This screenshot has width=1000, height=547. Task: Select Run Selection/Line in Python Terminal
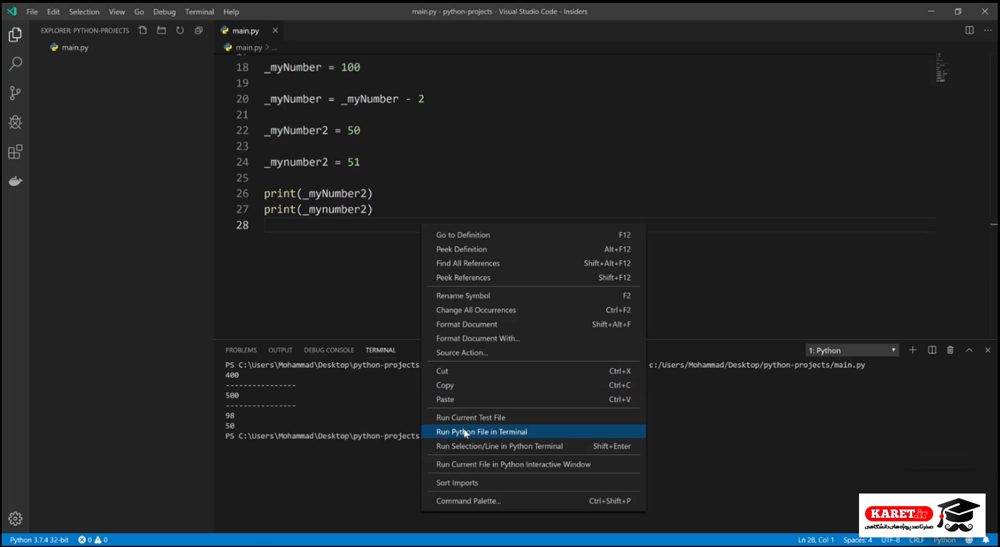point(533,446)
